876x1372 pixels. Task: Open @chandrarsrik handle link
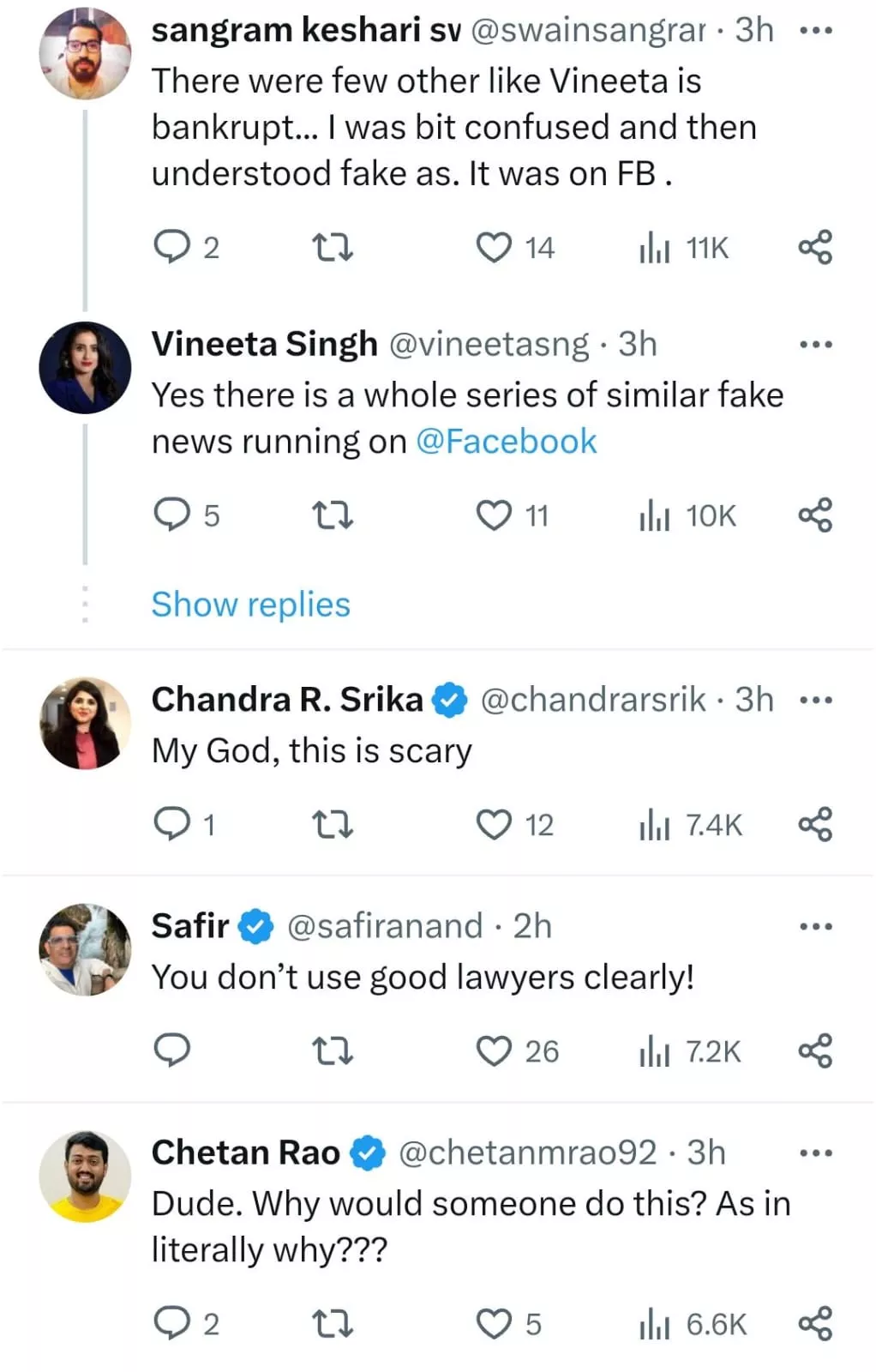(x=593, y=700)
